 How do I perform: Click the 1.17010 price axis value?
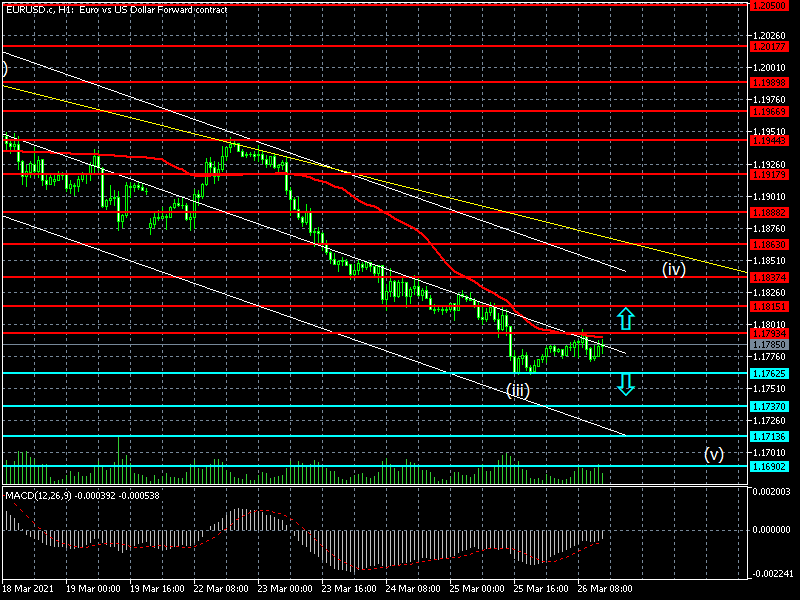tap(769, 453)
